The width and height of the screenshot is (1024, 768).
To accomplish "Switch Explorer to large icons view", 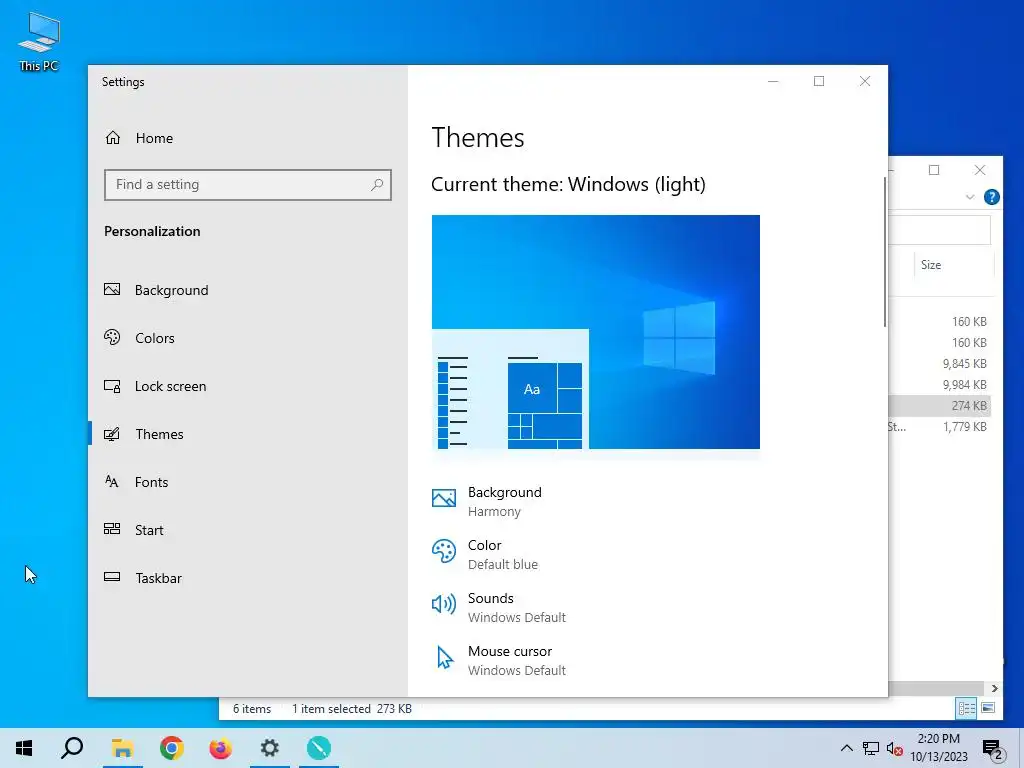I will click(988, 708).
